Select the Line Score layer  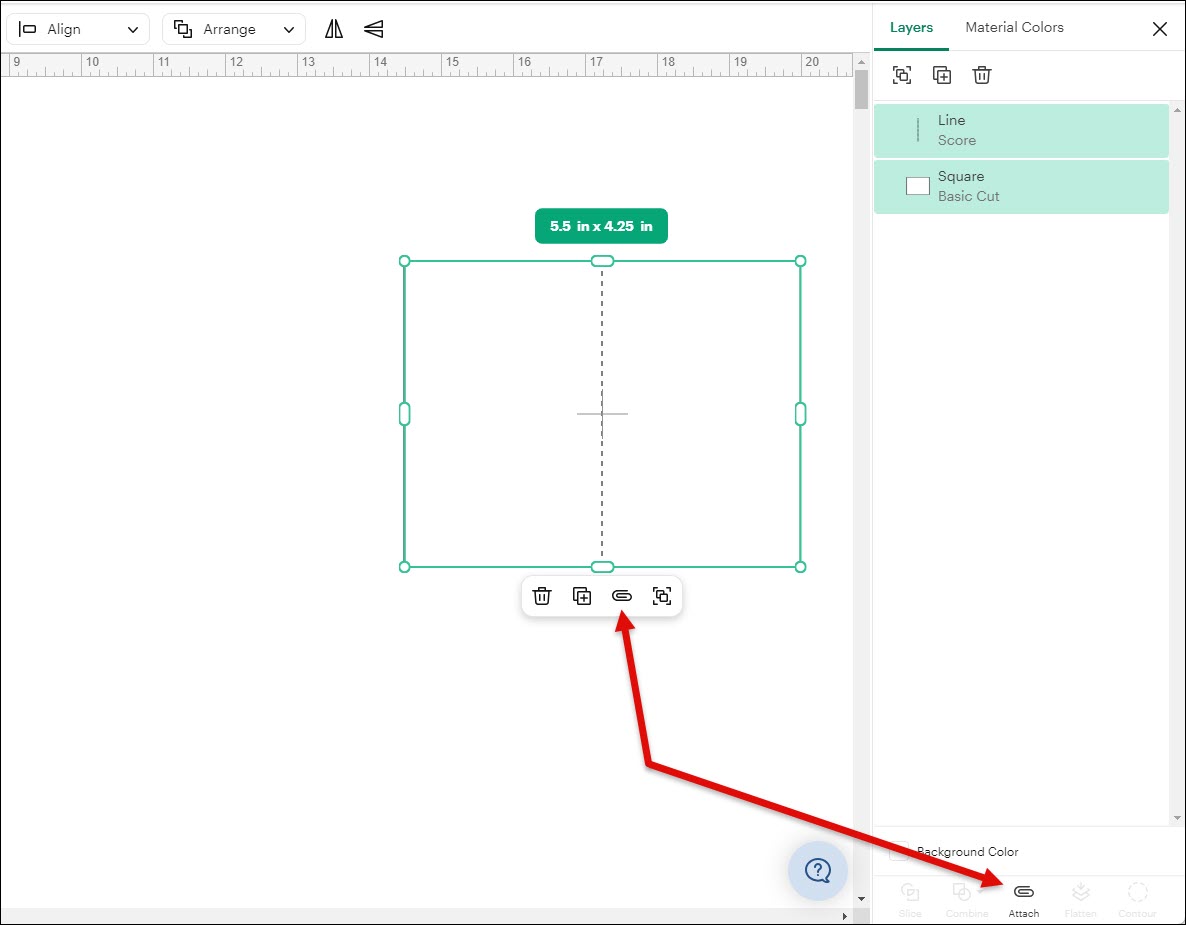[1020, 130]
